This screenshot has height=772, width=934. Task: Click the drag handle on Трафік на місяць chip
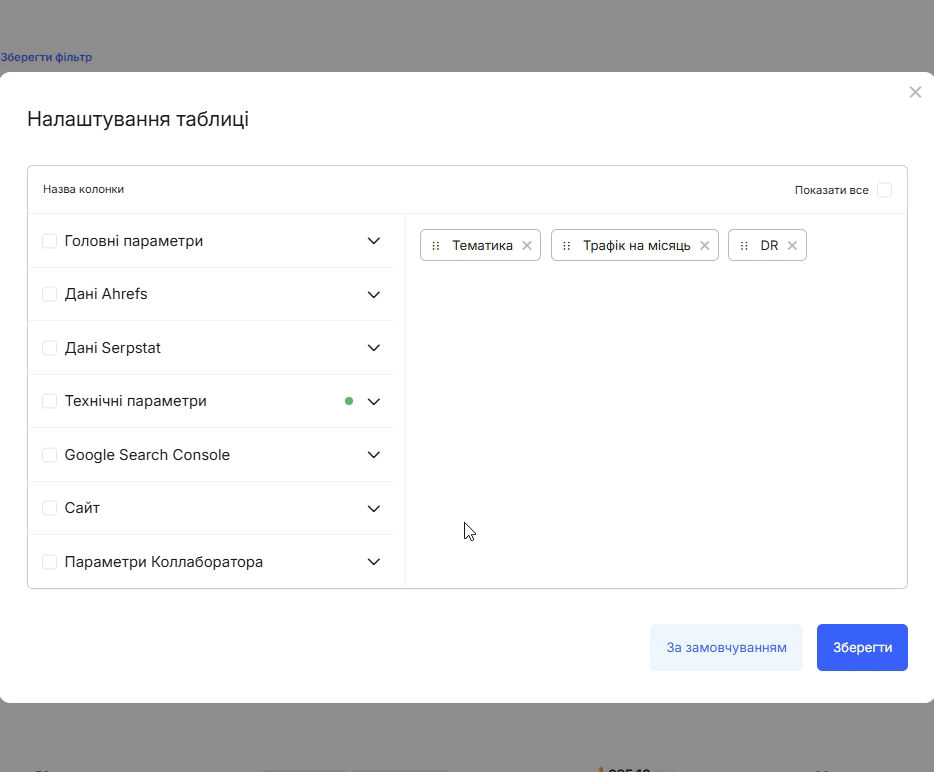point(566,245)
